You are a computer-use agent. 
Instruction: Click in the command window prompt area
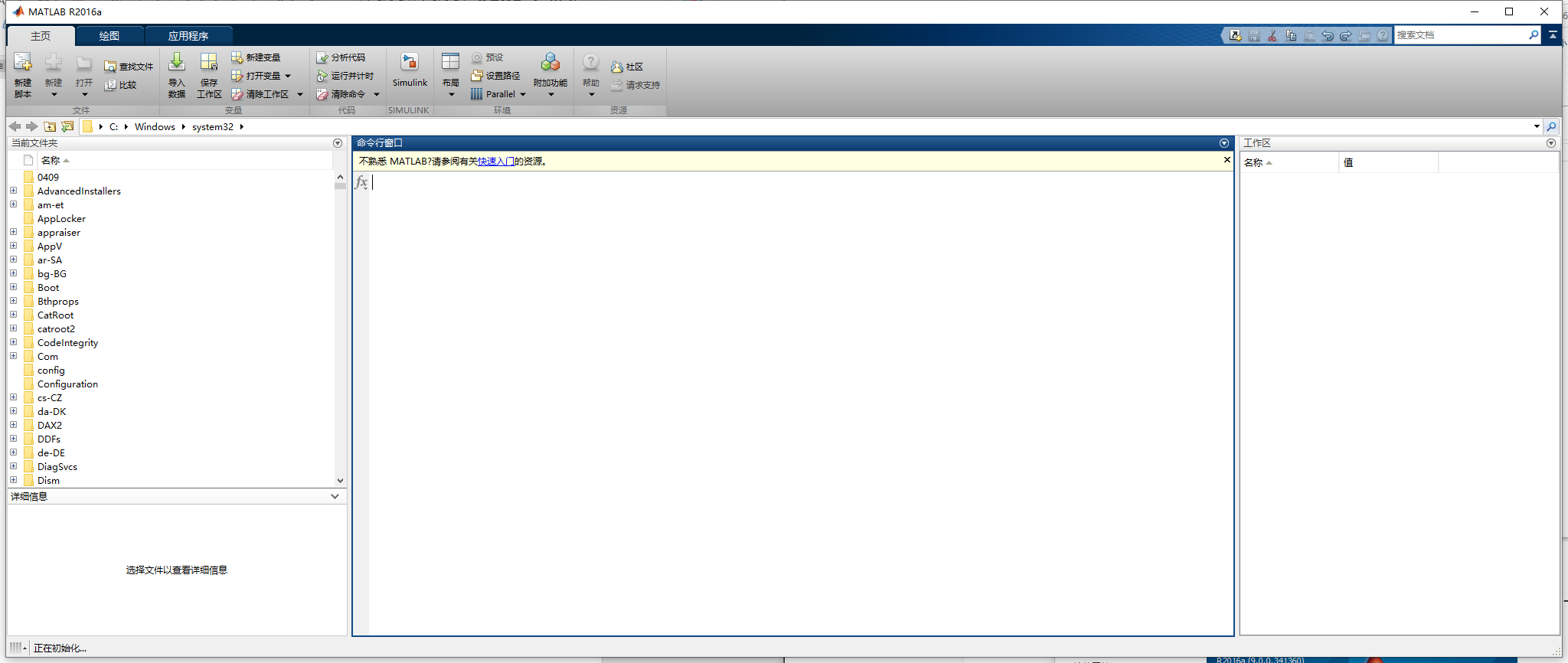[801, 402]
